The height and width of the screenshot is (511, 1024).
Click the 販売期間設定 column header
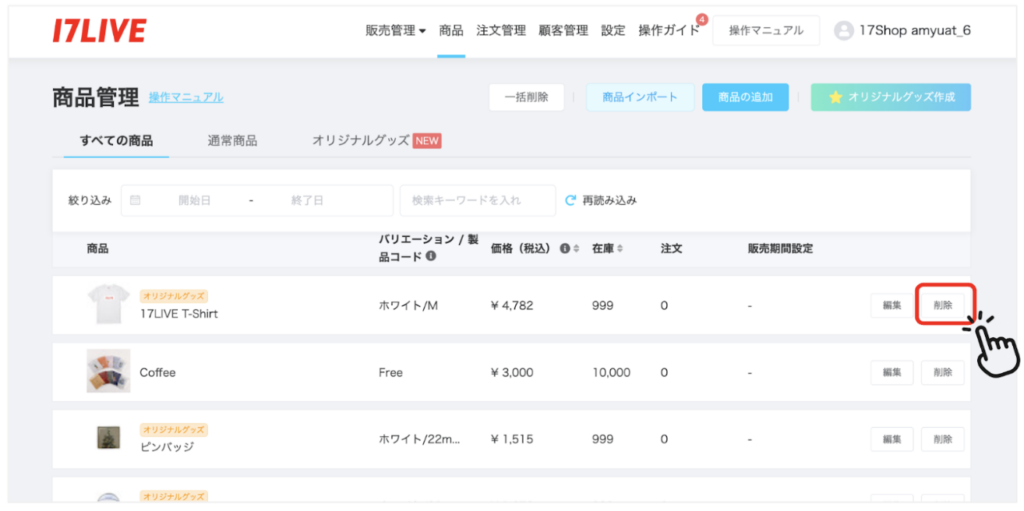click(780, 249)
